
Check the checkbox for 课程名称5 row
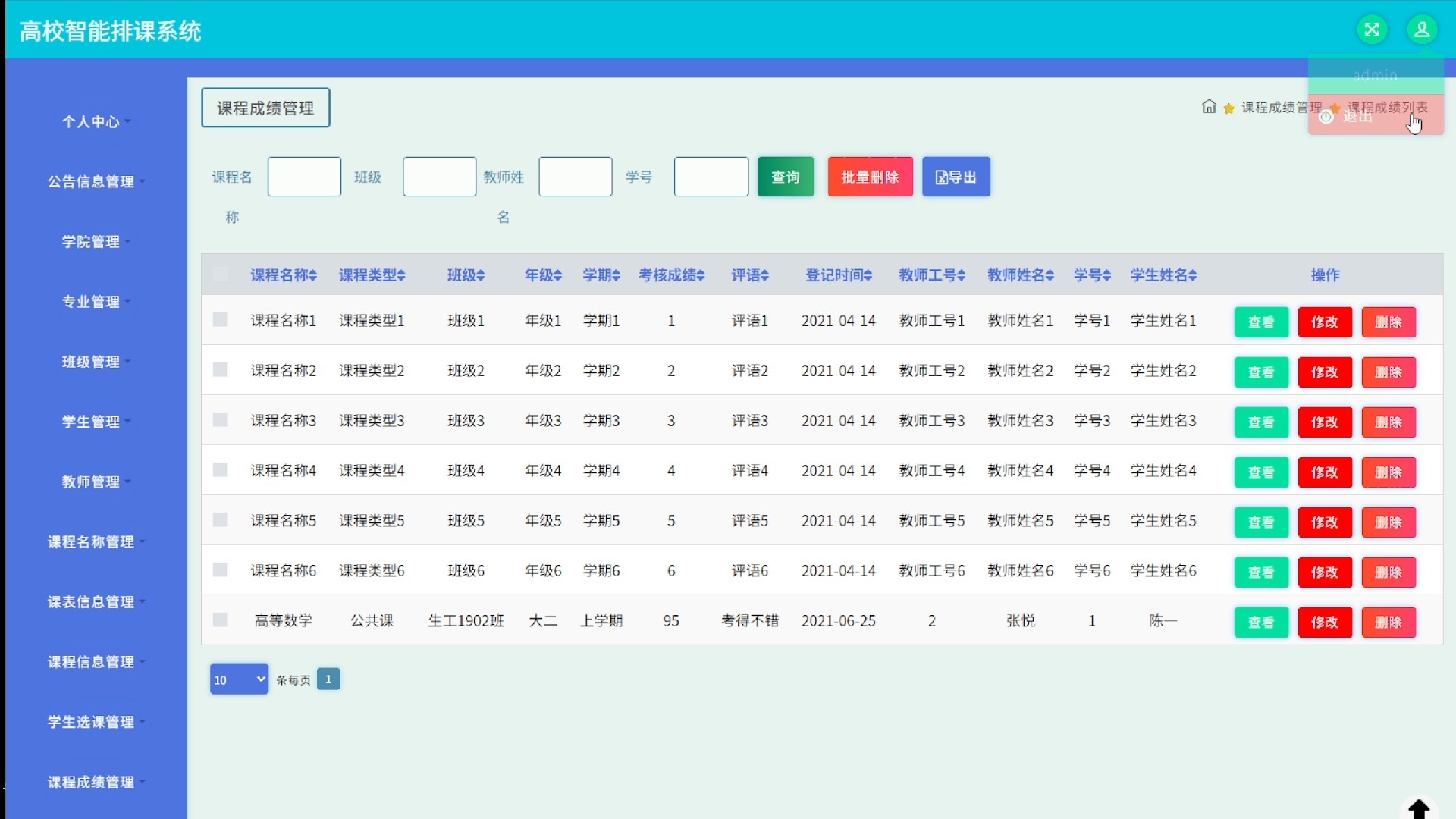point(221,519)
